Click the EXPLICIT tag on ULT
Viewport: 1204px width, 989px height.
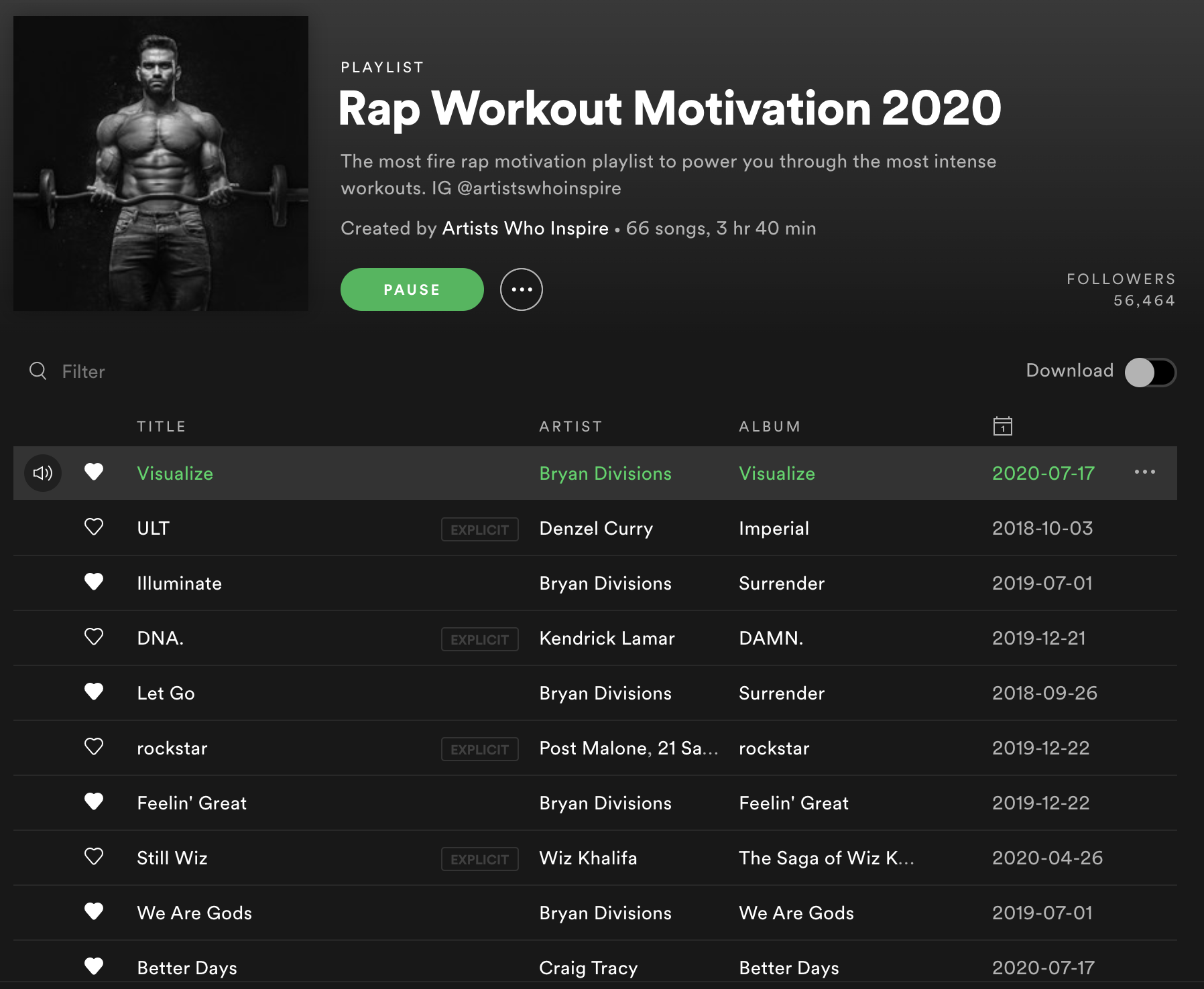pyautogui.click(x=480, y=529)
